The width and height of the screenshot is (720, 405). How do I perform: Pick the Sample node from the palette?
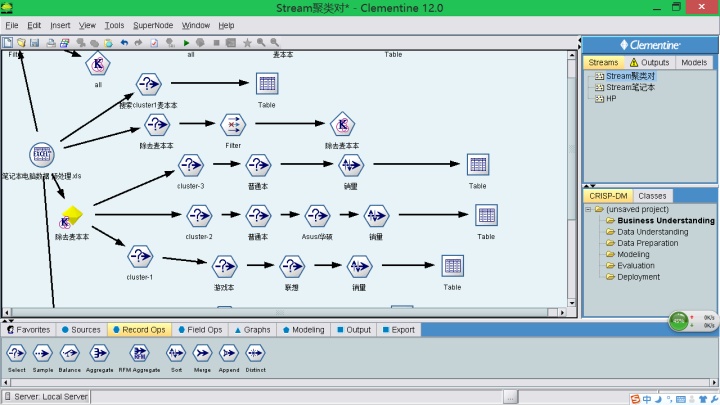tap(42, 353)
